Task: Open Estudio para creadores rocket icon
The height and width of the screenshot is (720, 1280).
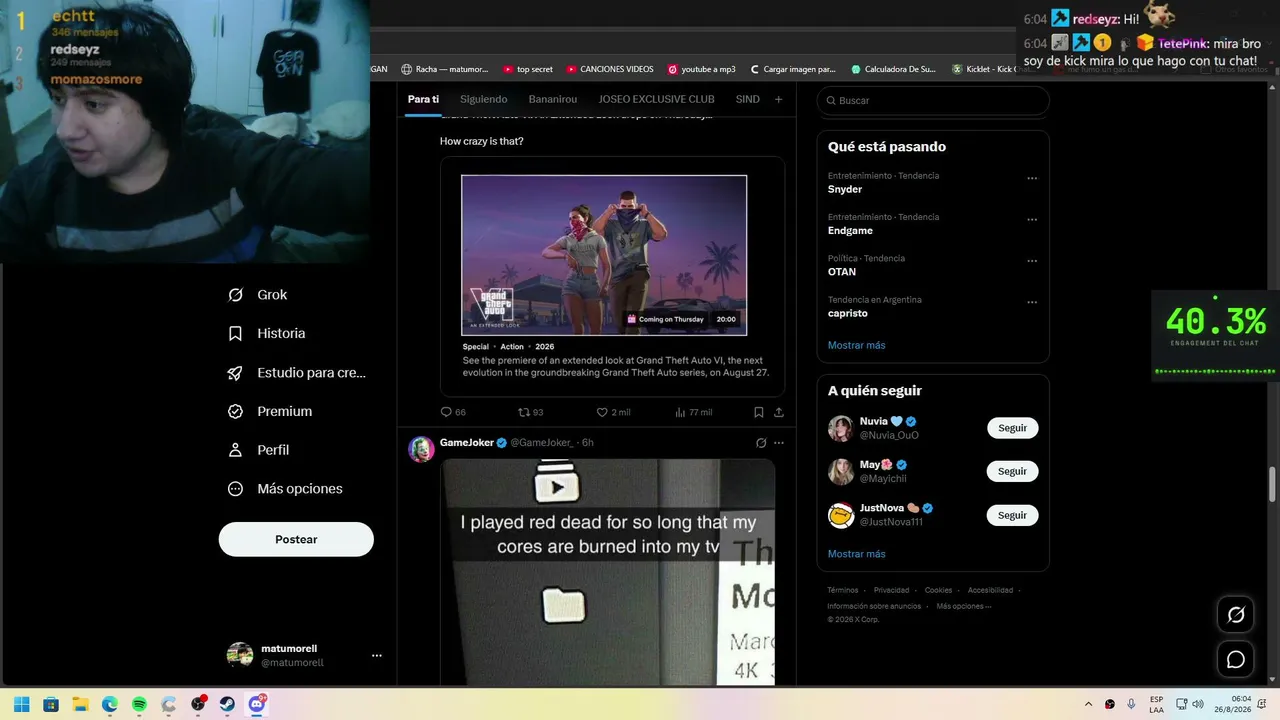Action: [x=235, y=372]
